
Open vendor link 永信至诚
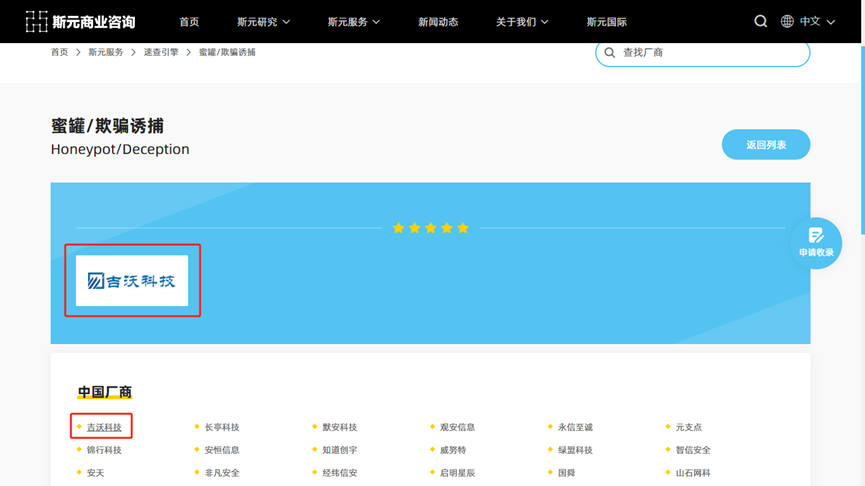click(575, 427)
